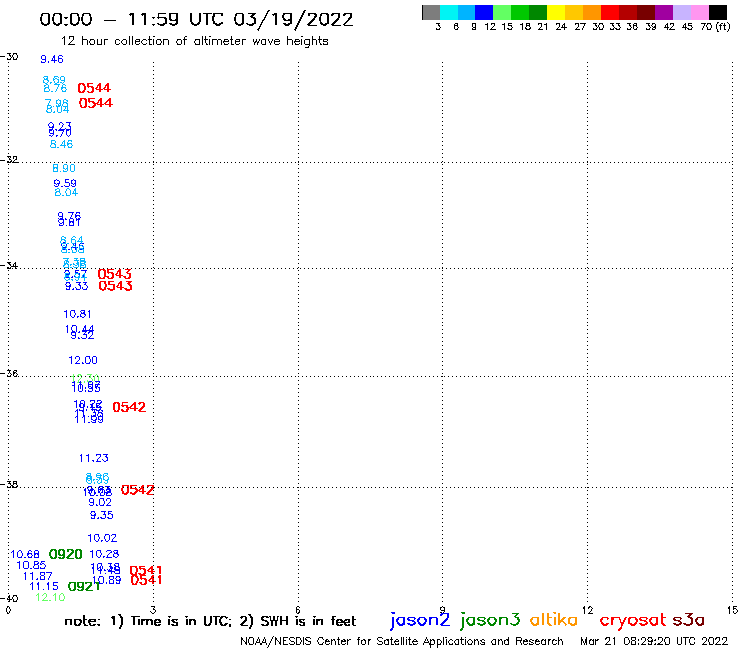740x650 pixels.
Task: Click the reading 9.35
Action: (x=102, y=515)
